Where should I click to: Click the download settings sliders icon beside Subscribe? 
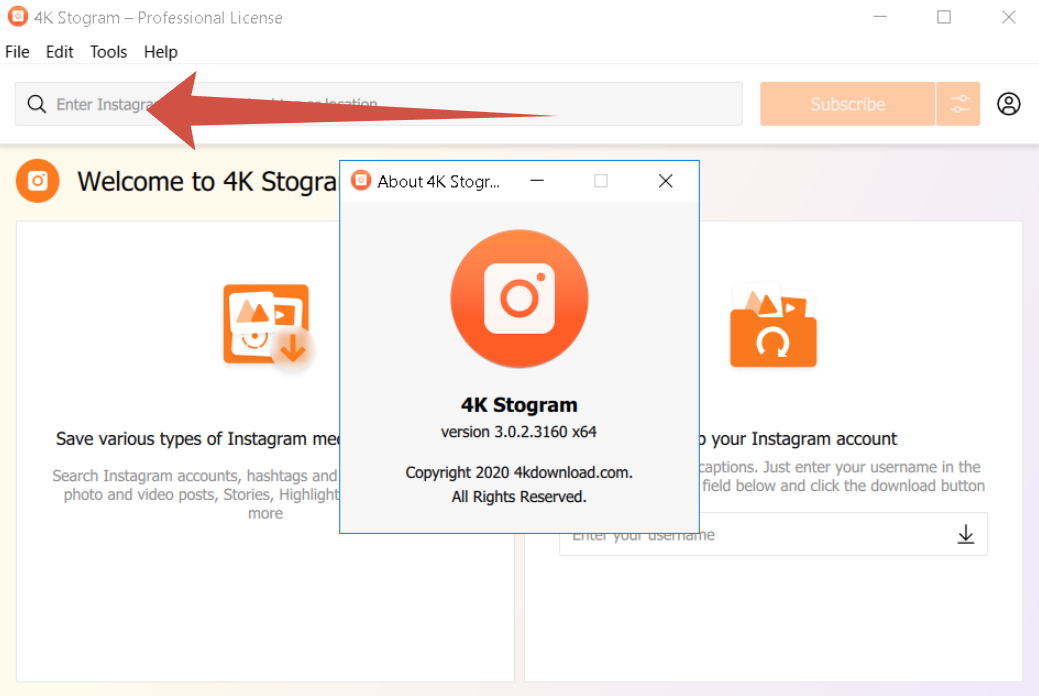959,104
